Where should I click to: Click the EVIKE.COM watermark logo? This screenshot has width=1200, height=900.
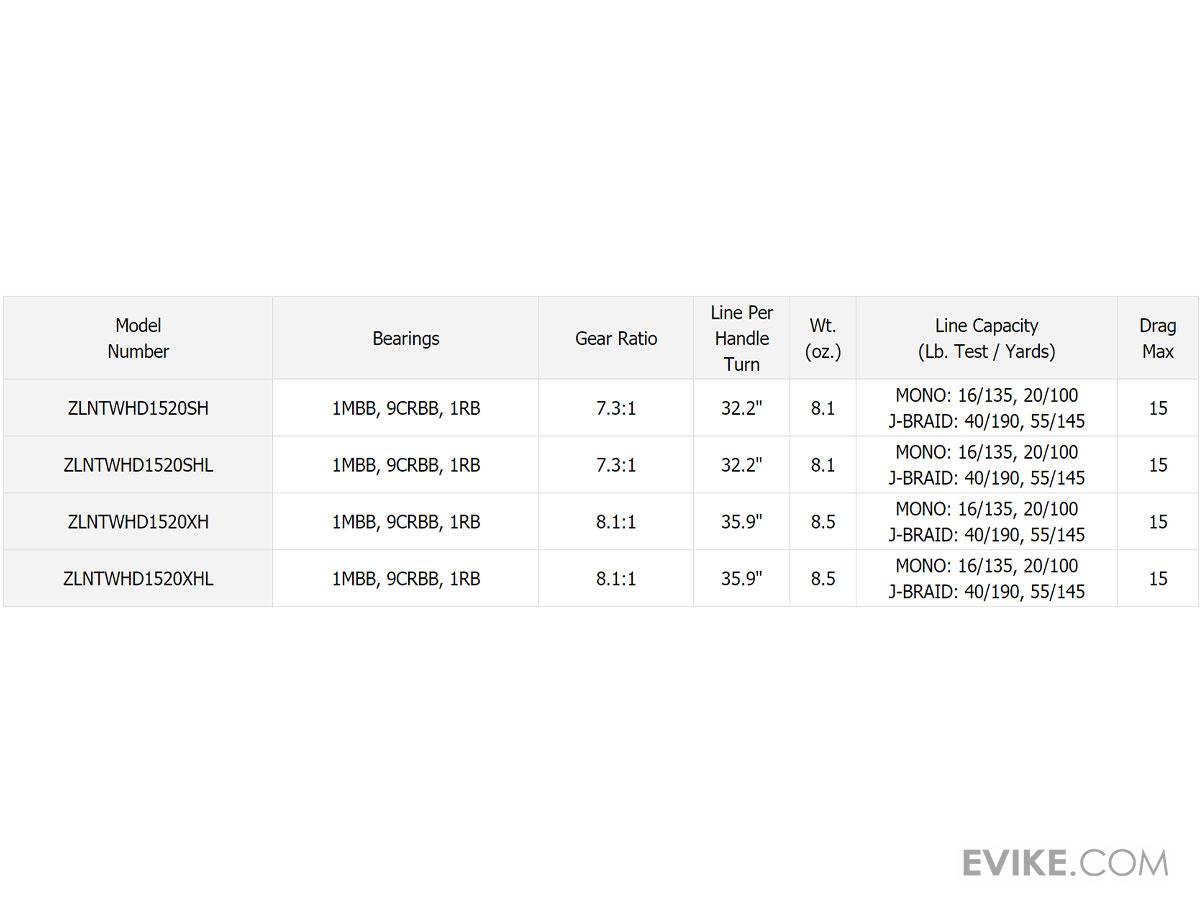click(x=1064, y=862)
